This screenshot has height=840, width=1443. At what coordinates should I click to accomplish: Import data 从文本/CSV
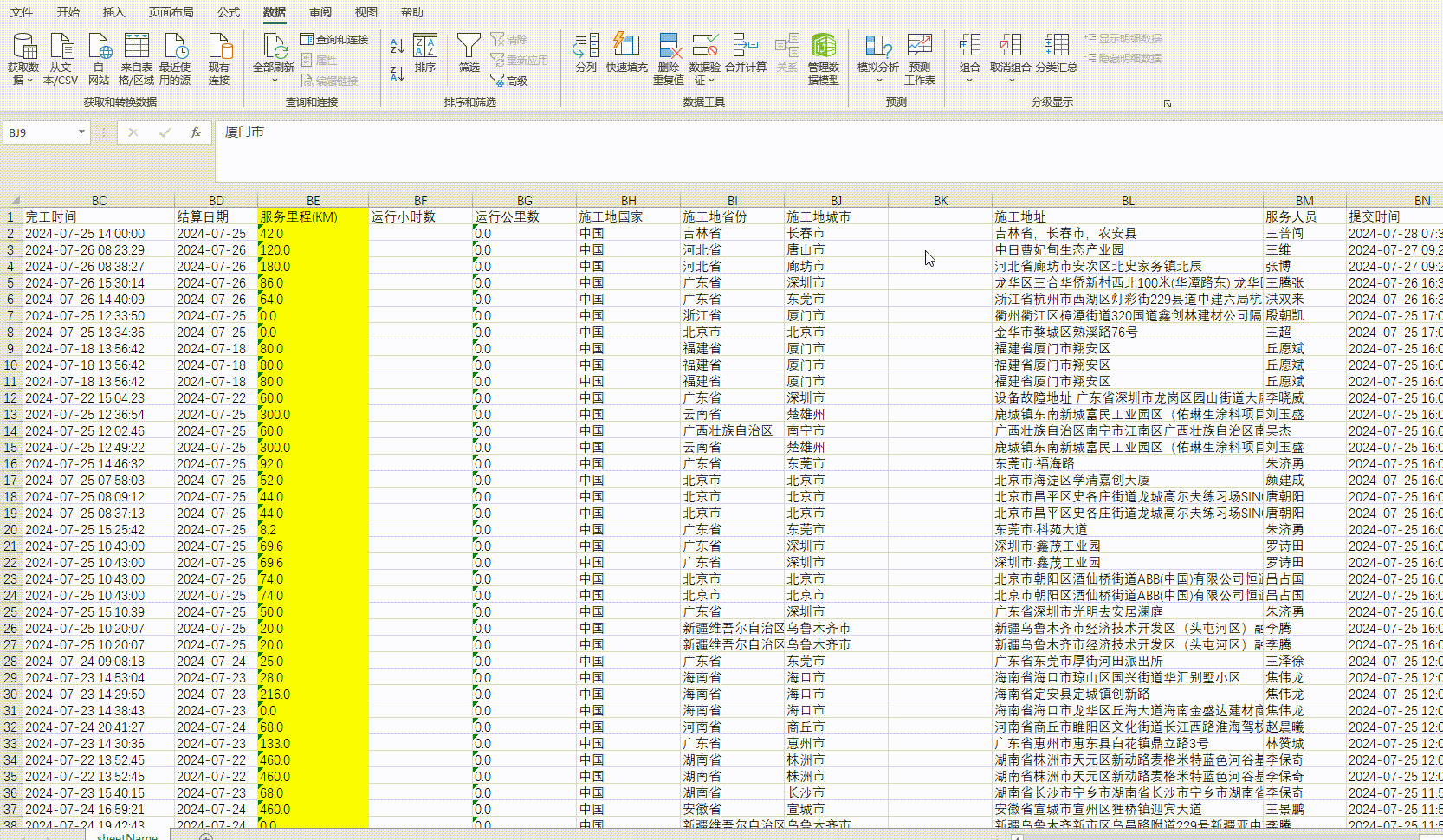coord(61,59)
